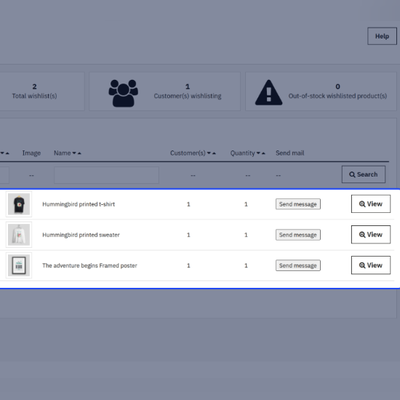Image resolution: width=400 pixels, height=400 pixels.
Task: Click the Help button
Action: point(382,36)
